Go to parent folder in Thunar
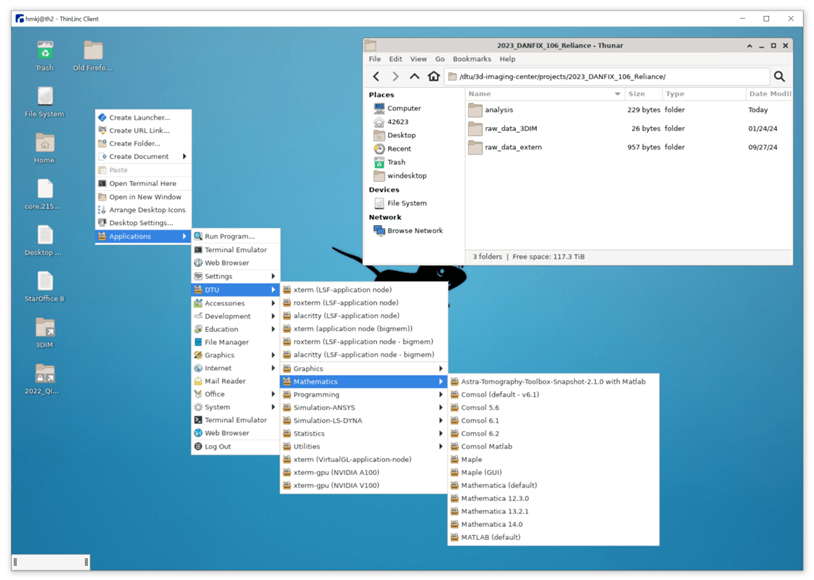The image size is (814, 580). coord(414,76)
